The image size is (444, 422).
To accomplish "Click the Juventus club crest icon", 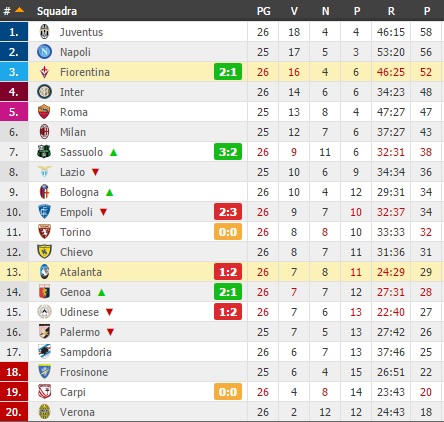I will point(44,32).
